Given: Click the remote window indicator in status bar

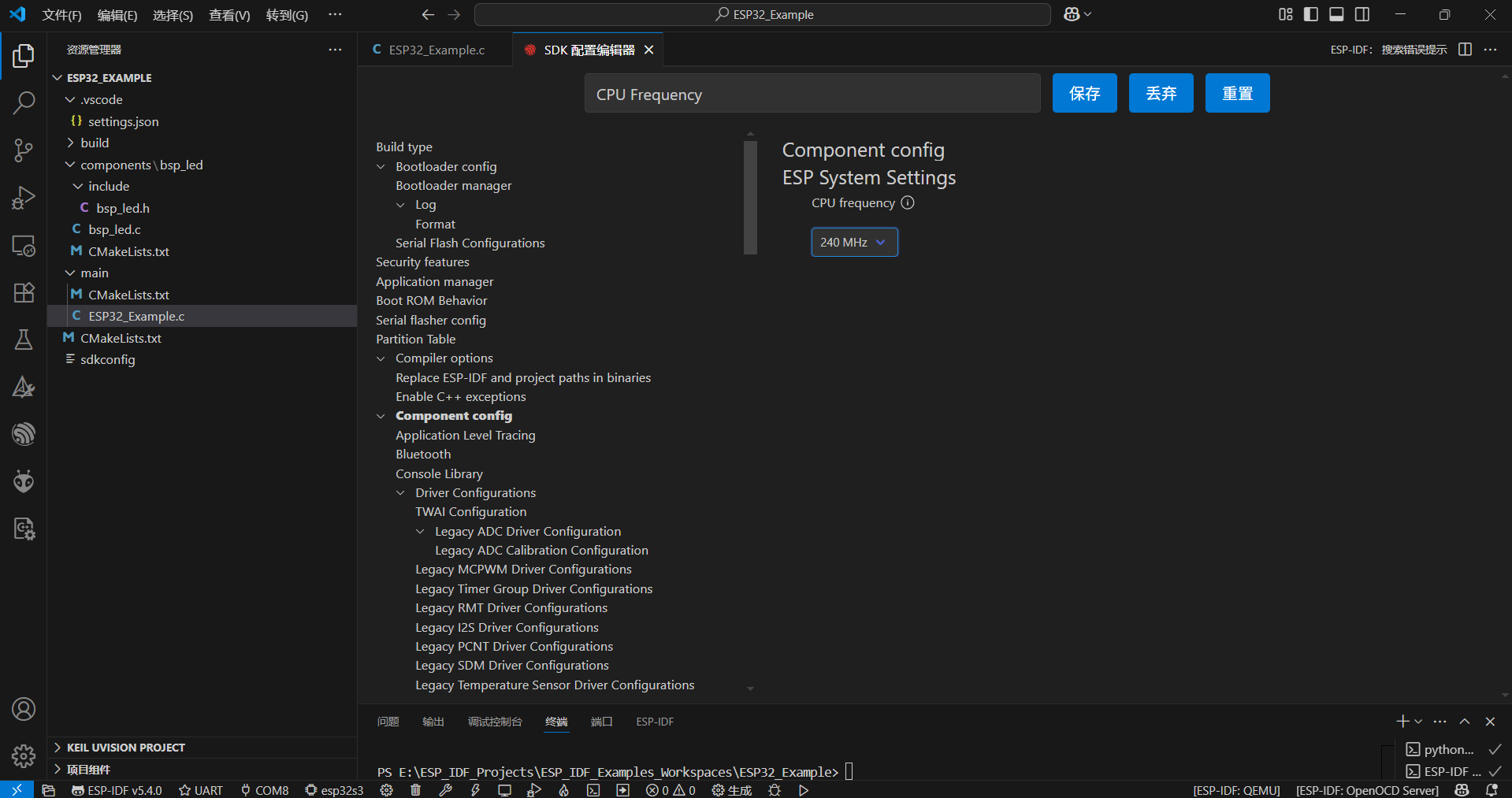Looking at the screenshot, I should click(x=17, y=790).
